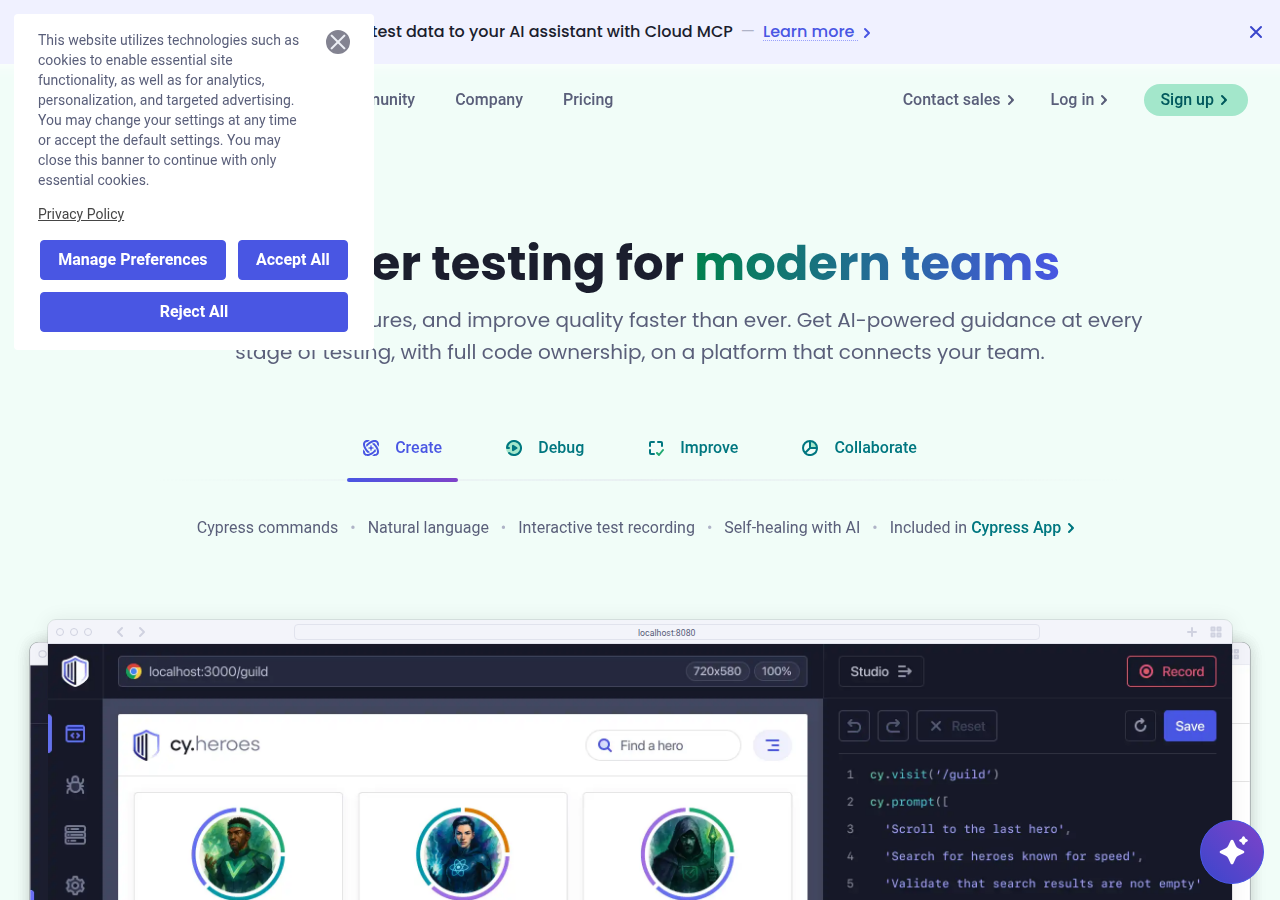Open the runs list icon in sidebar
The image size is (1280, 900).
(x=75, y=835)
